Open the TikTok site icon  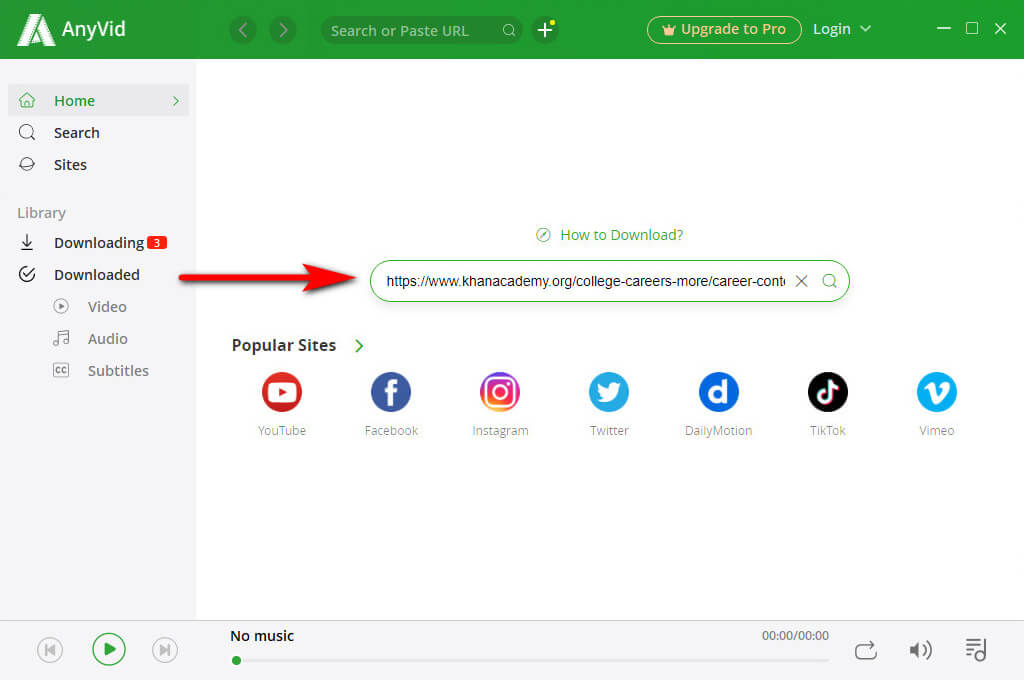(827, 393)
